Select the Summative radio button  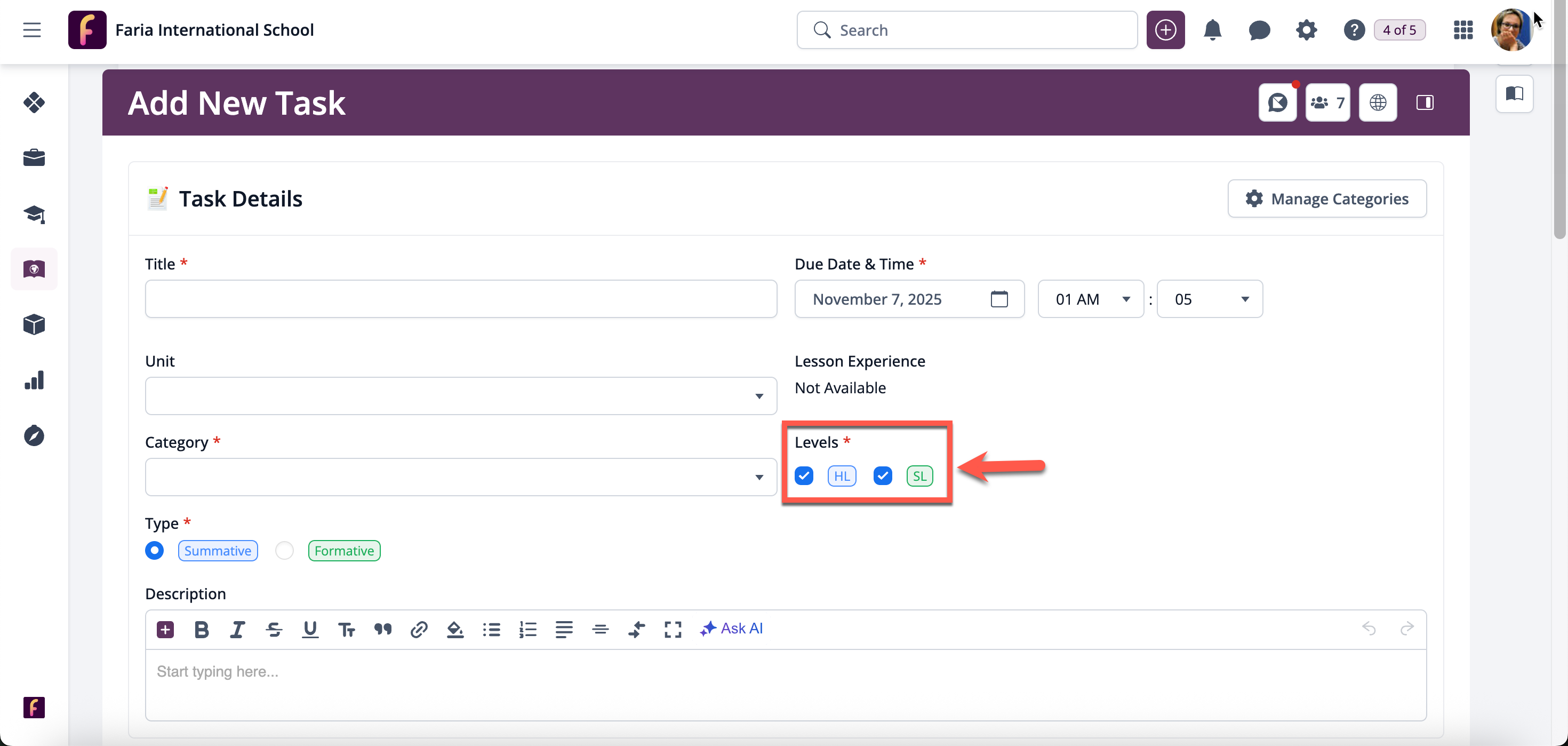[x=154, y=551]
